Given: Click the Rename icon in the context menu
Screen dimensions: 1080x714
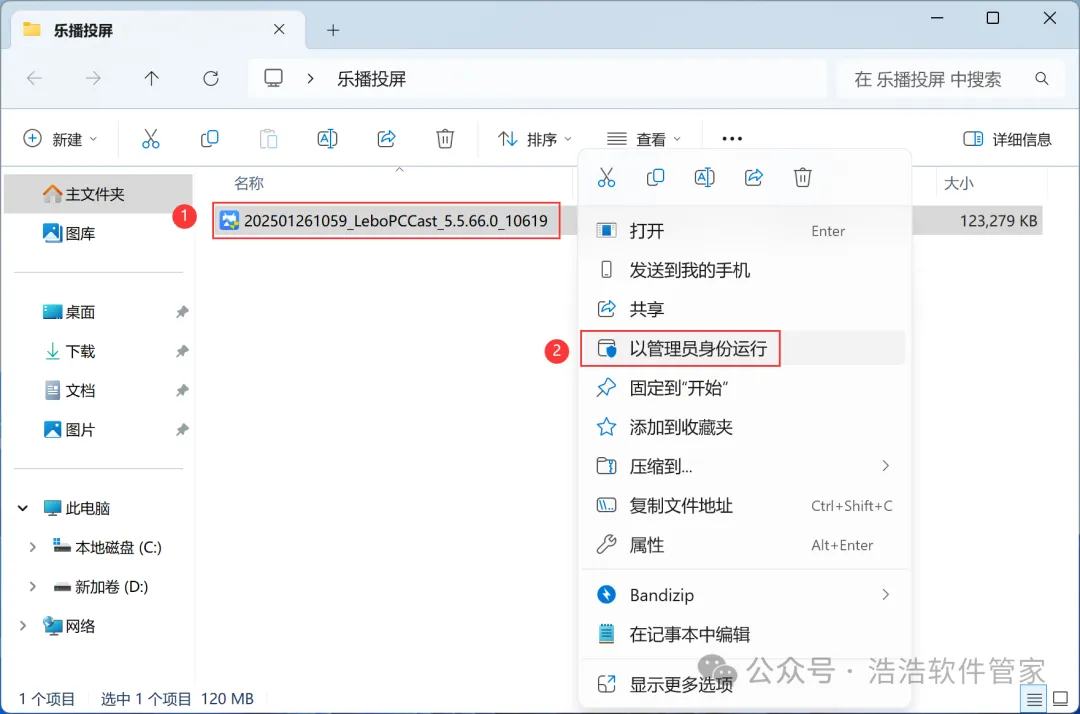Looking at the screenshot, I should click(x=704, y=178).
